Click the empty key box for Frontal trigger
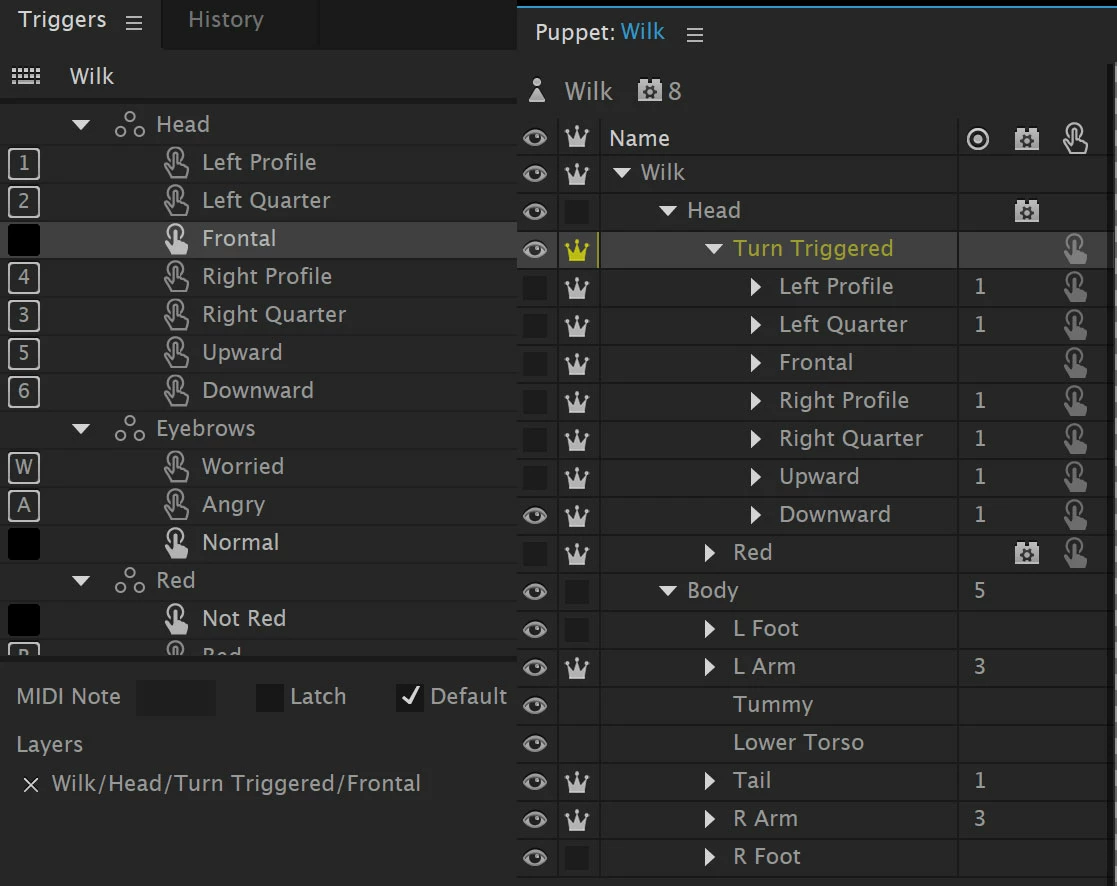 24,239
